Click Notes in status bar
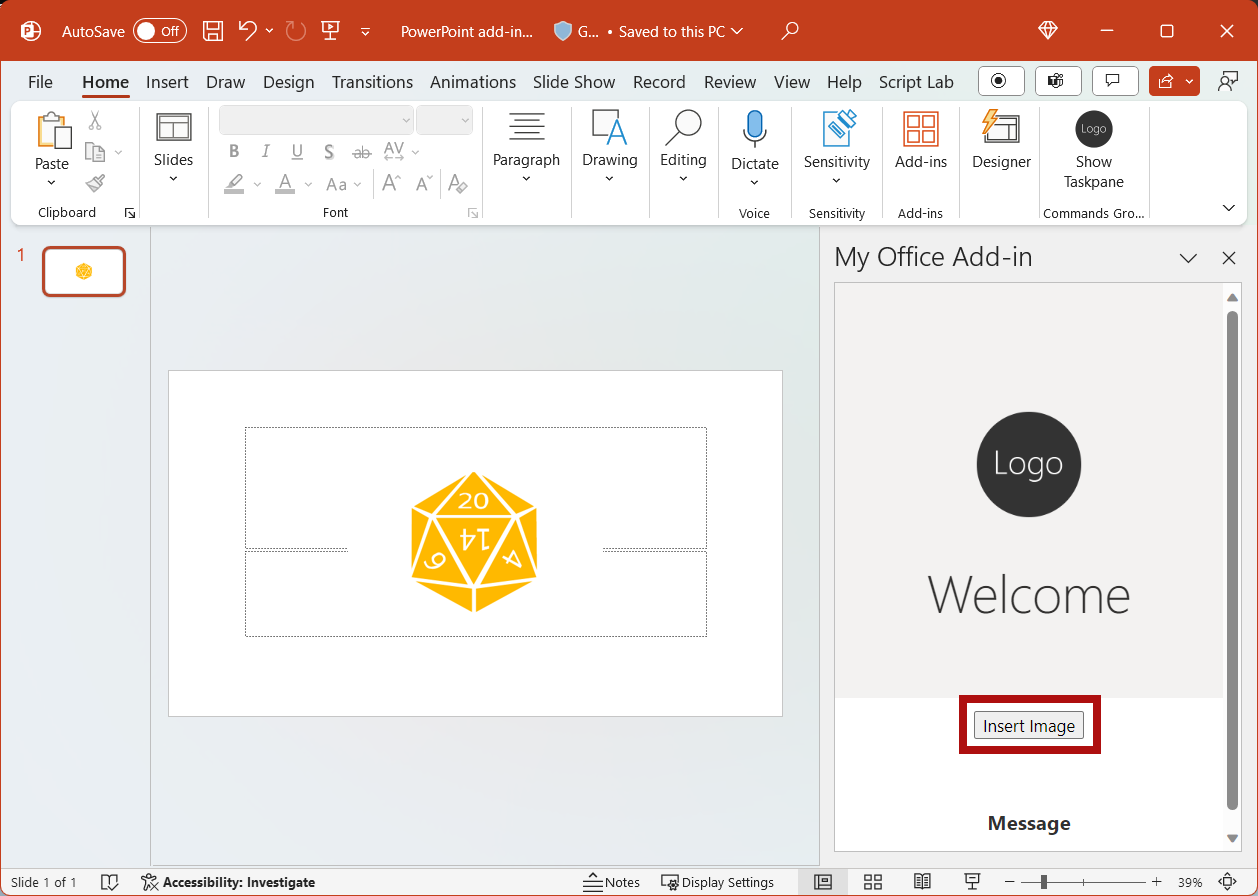 [x=612, y=882]
